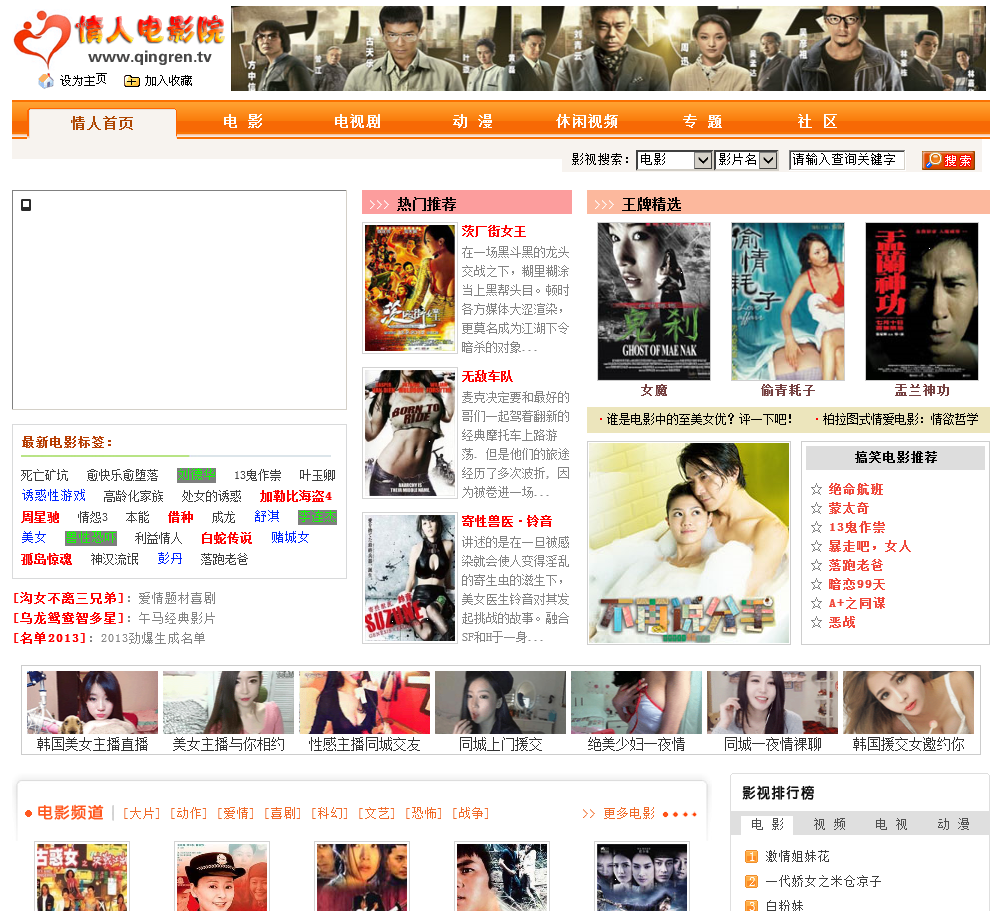Open the 情人首页 tab
This screenshot has height=911, width=1002.
[102, 123]
